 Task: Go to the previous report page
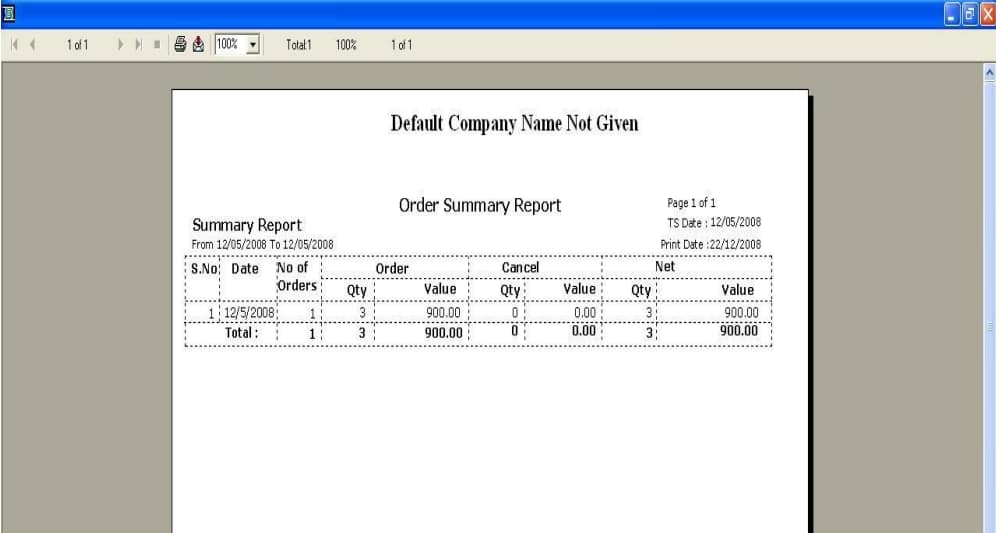click(x=33, y=45)
